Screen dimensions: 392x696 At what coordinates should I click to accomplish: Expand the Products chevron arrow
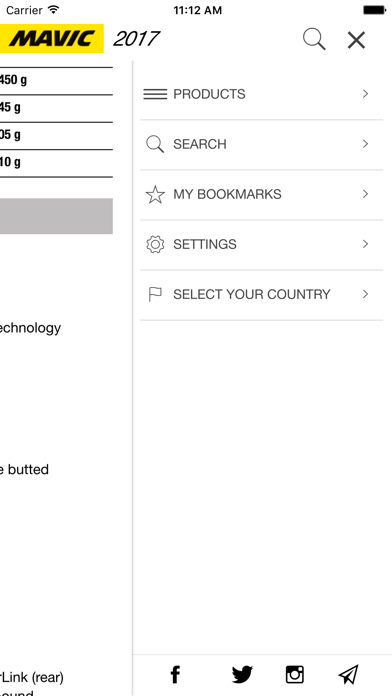[365, 94]
